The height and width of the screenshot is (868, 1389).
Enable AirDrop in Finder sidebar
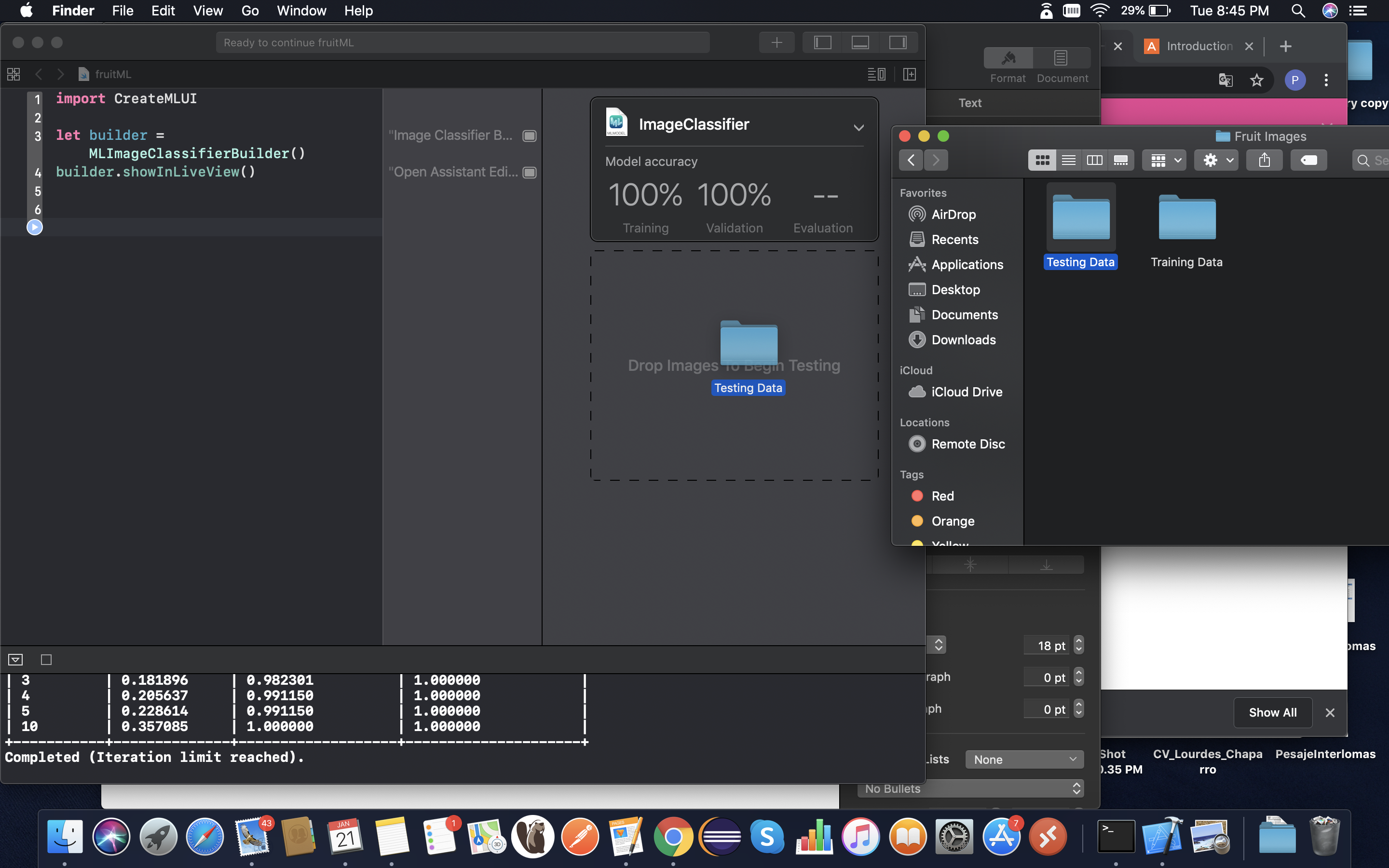click(954, 214)
